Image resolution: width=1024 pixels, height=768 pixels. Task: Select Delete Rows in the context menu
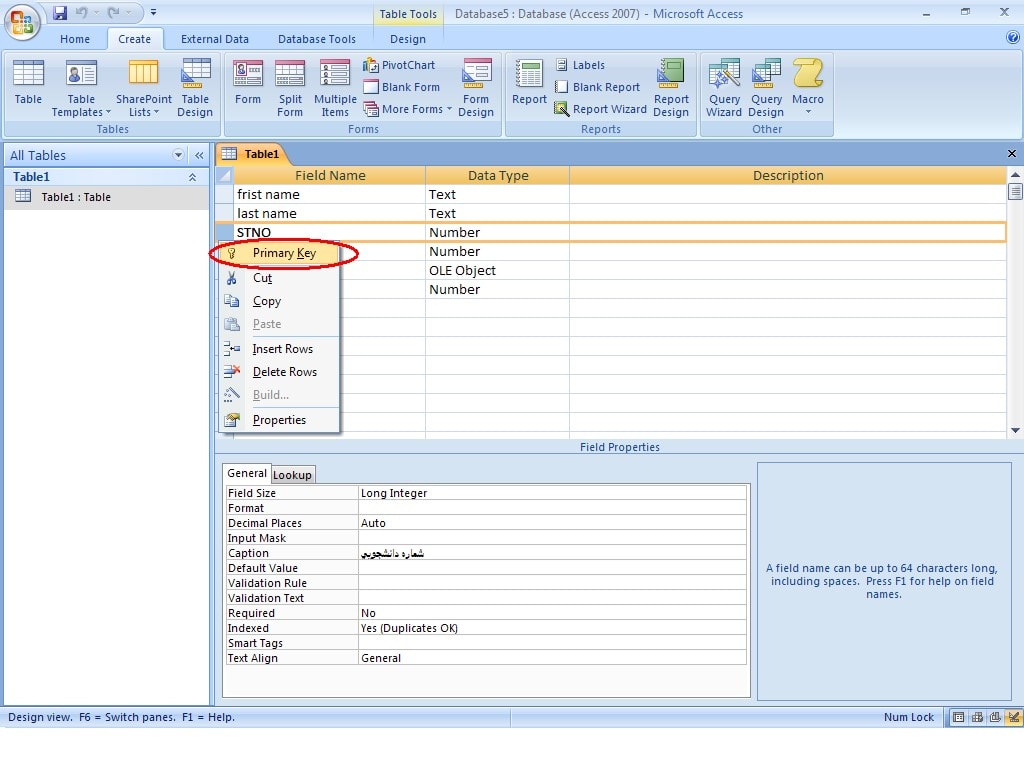[279, 372]
